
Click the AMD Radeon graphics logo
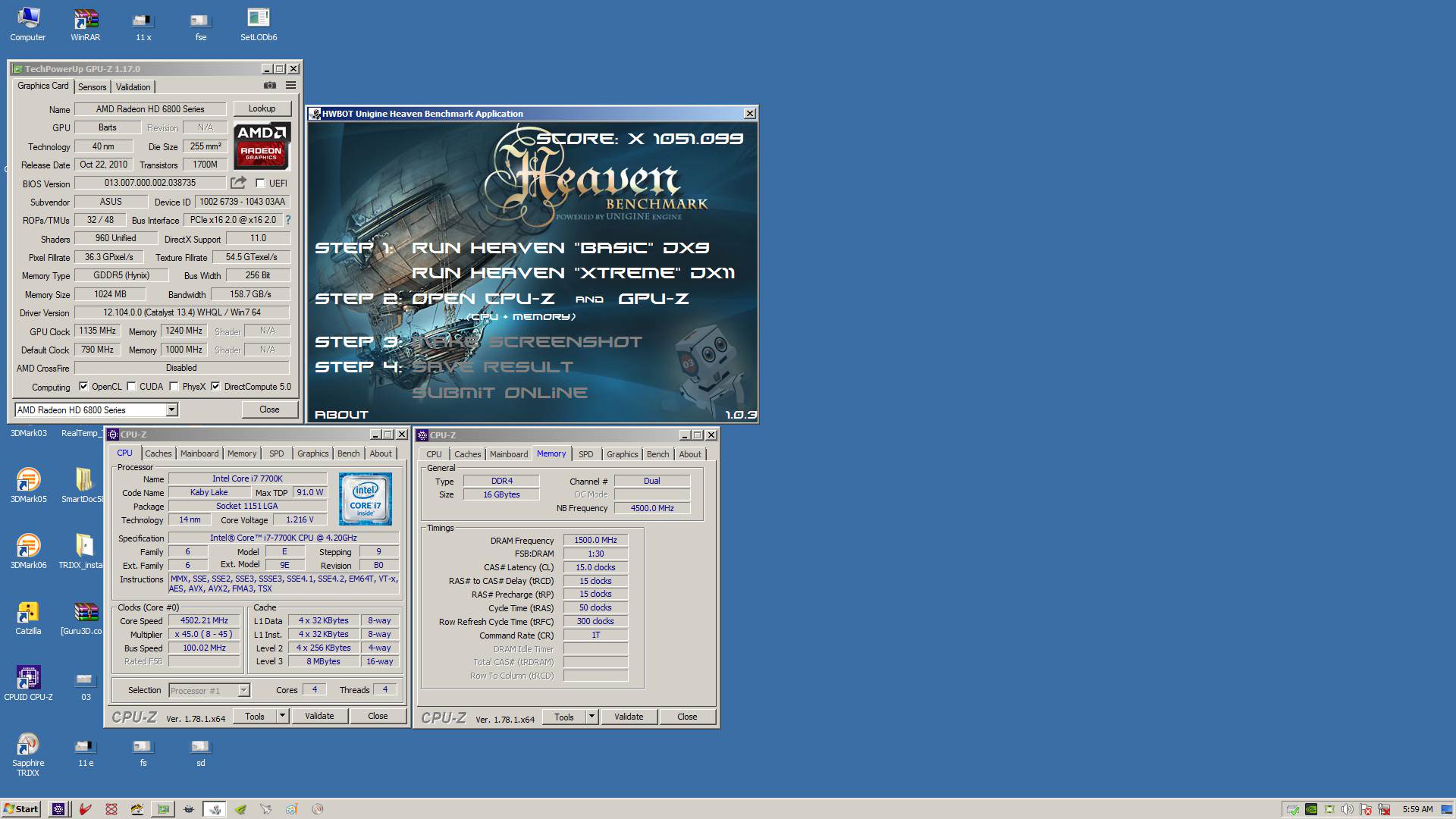coord(262,145)
